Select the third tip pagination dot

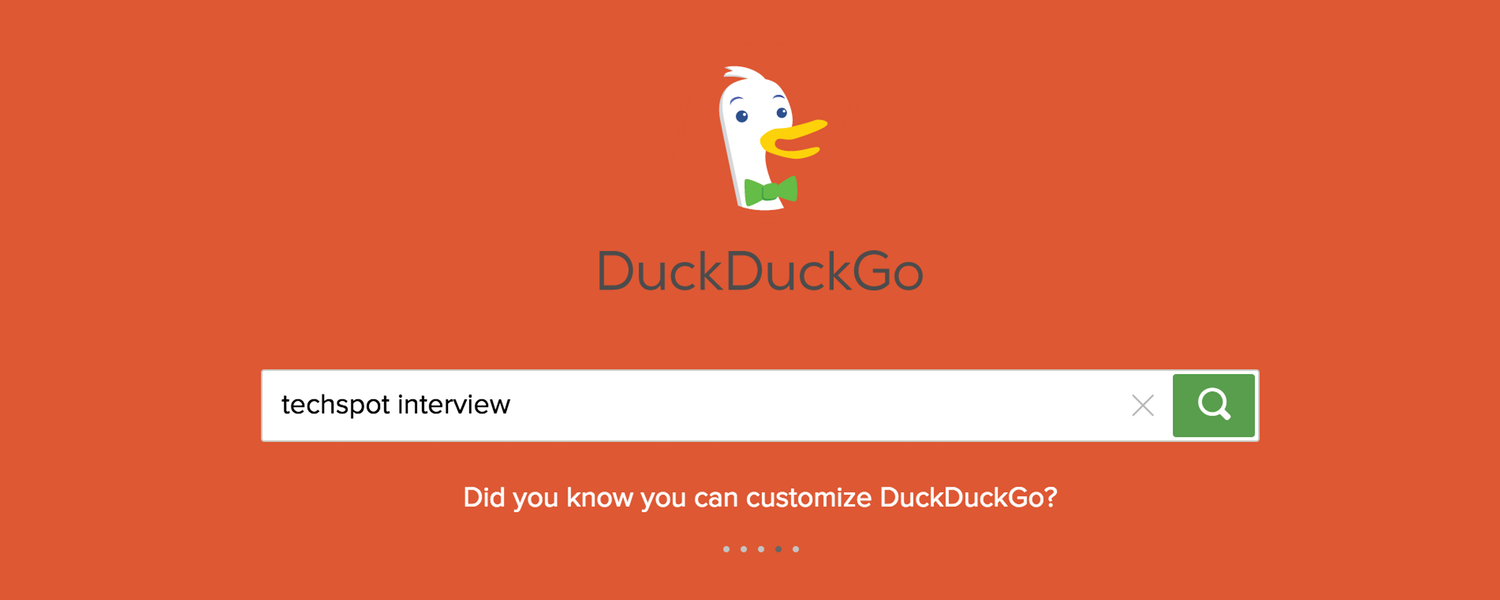tap(761, 549)
